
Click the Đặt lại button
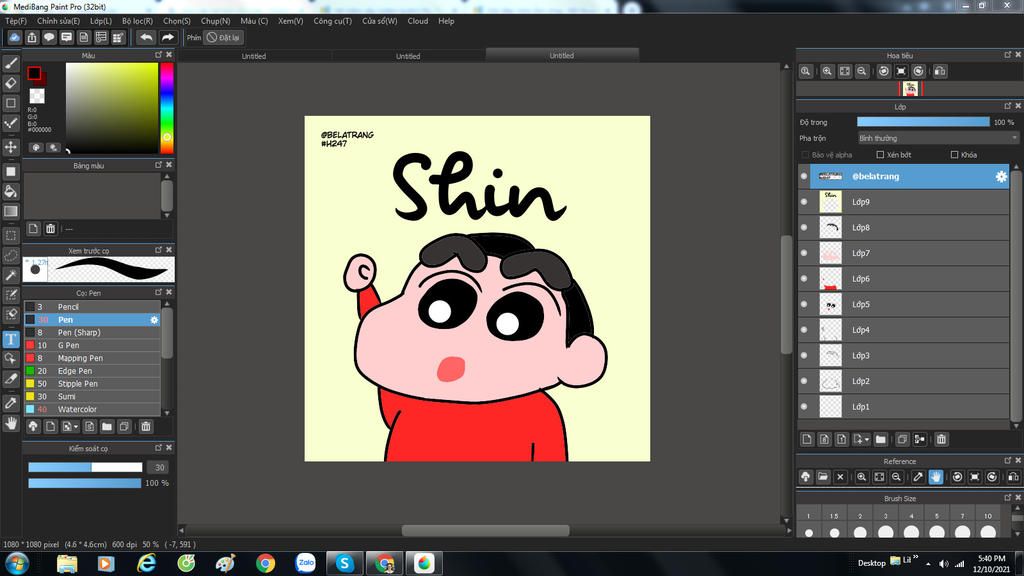223,37
